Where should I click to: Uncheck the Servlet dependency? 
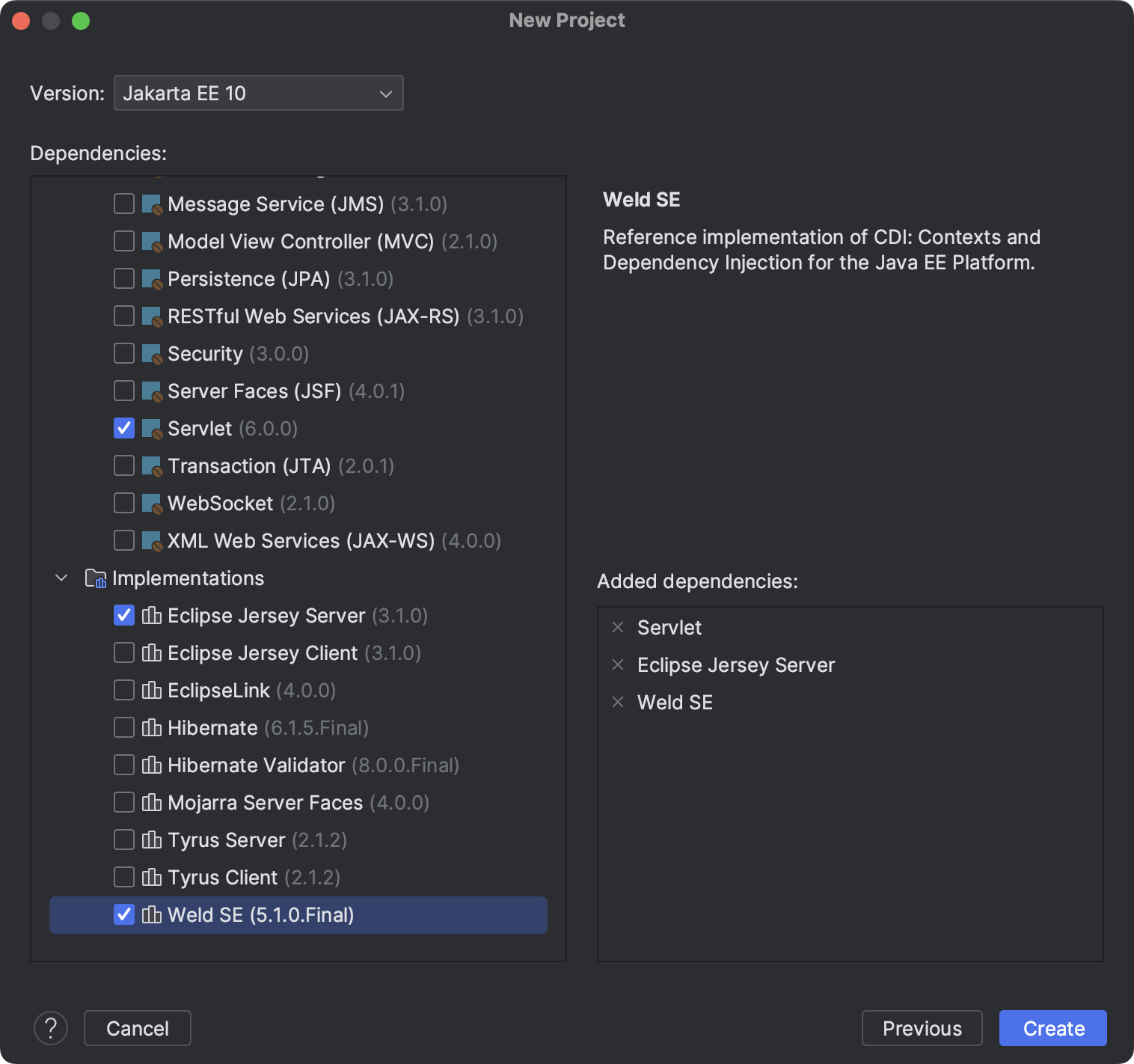pos(124,428)
